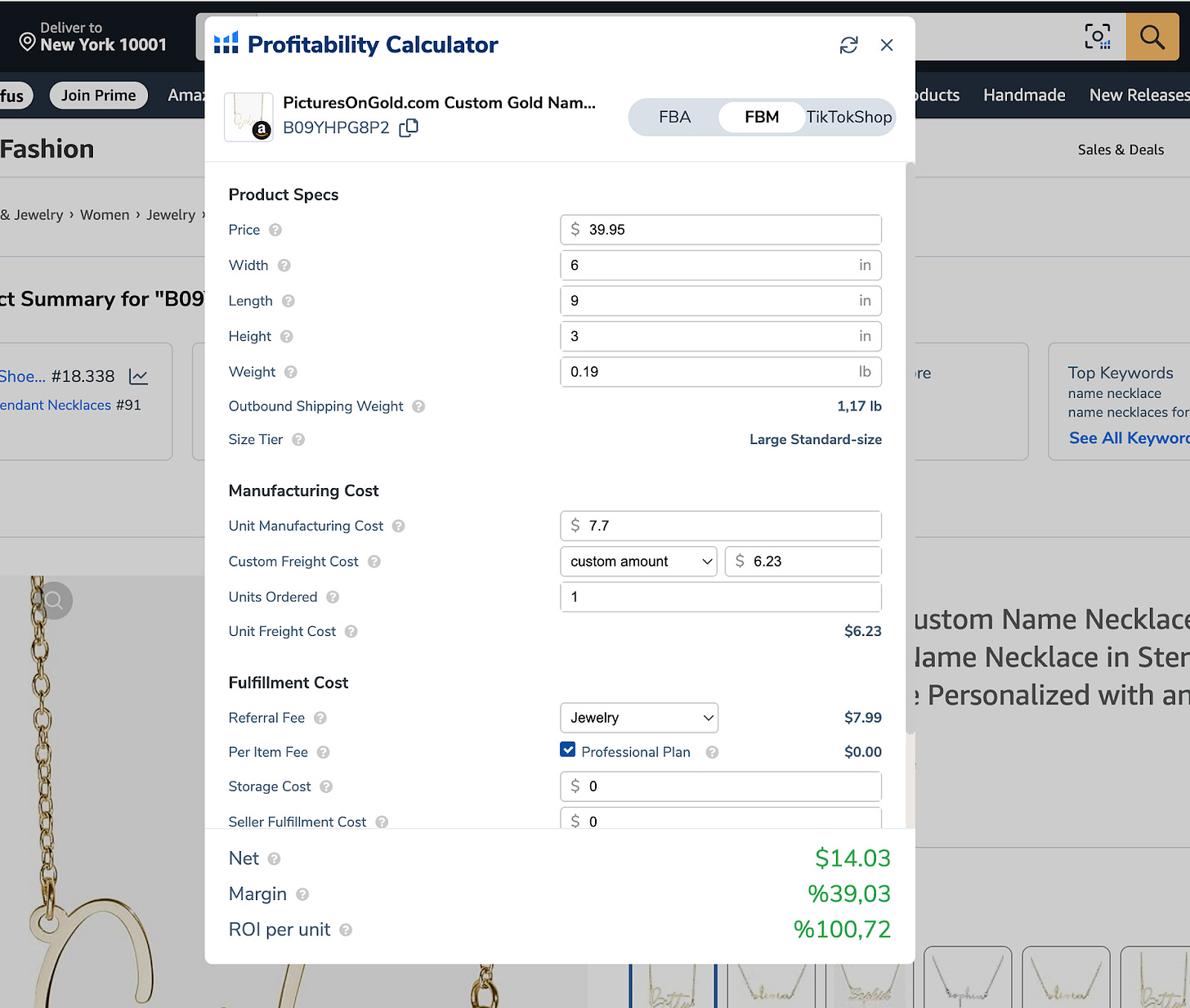This screenshot has height=1008, width=1190.
Task: Click the %39,03 Margin value
Action: pyautogui.click(x=849, y=894)
